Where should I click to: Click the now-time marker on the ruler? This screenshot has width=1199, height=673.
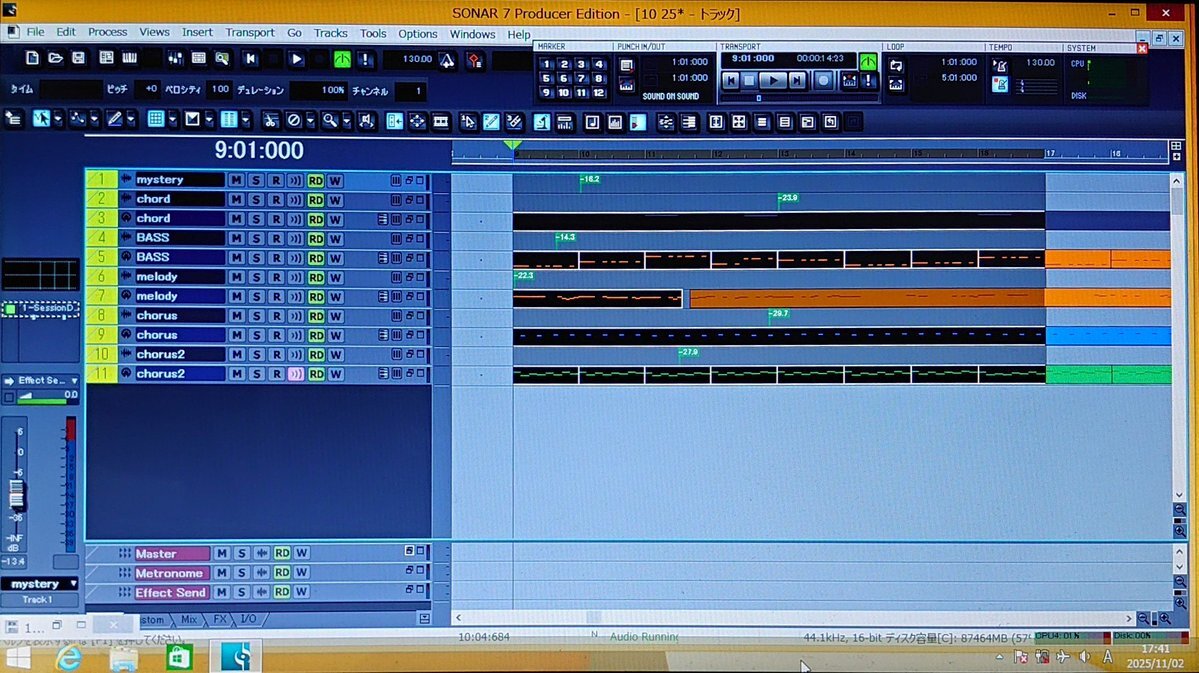(513, 145)
